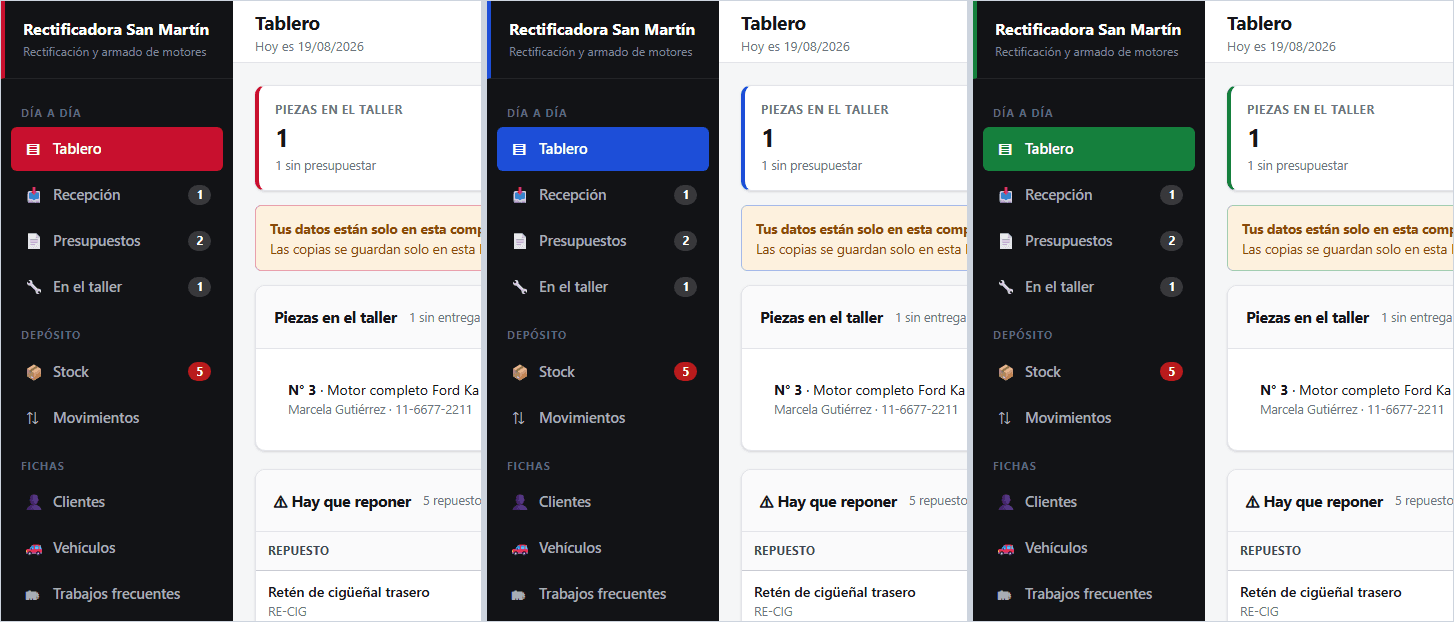Click the Stock box icon in the green-themed sidebar
The image size is (1454, 622).
pyautogui.click(x=1005, y=372)
